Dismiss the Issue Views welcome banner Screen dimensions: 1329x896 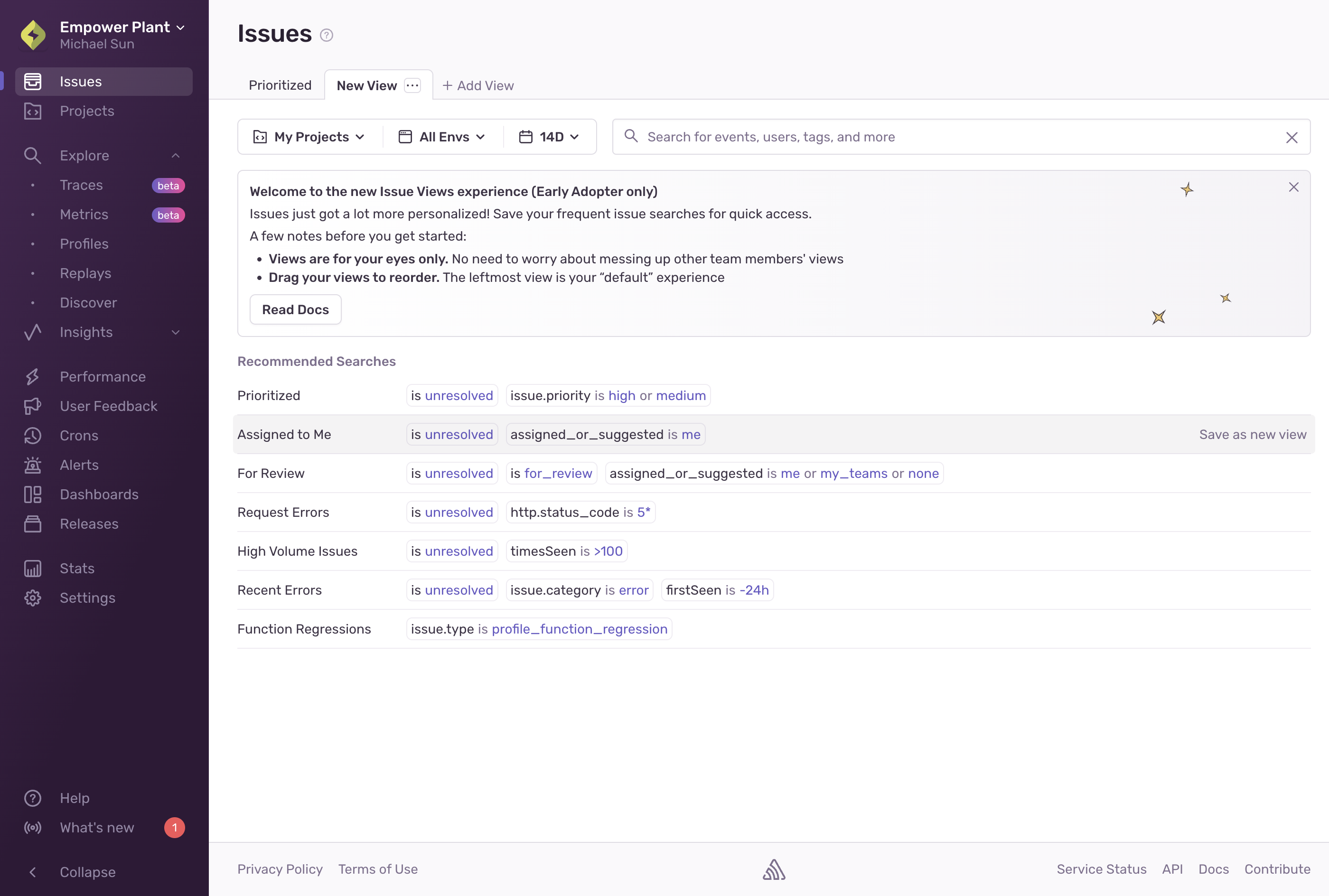pyautogui.click(x=1293, y=187)
